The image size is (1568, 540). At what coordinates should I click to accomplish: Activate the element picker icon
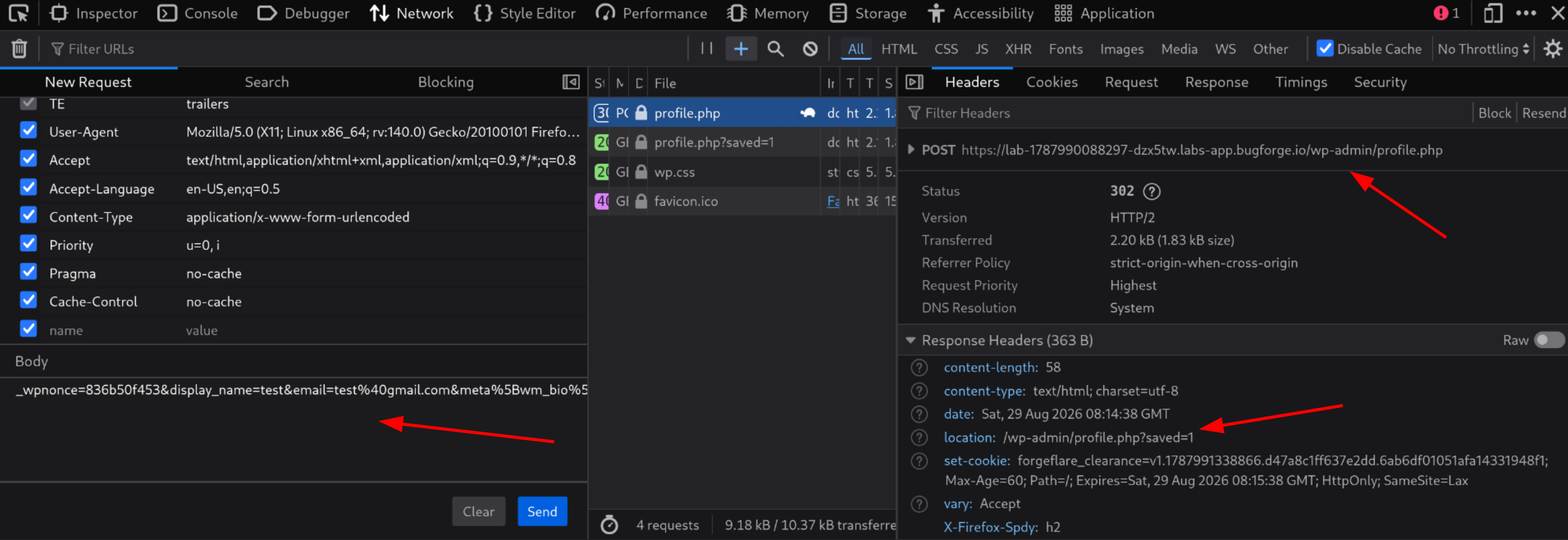point(18,13)
